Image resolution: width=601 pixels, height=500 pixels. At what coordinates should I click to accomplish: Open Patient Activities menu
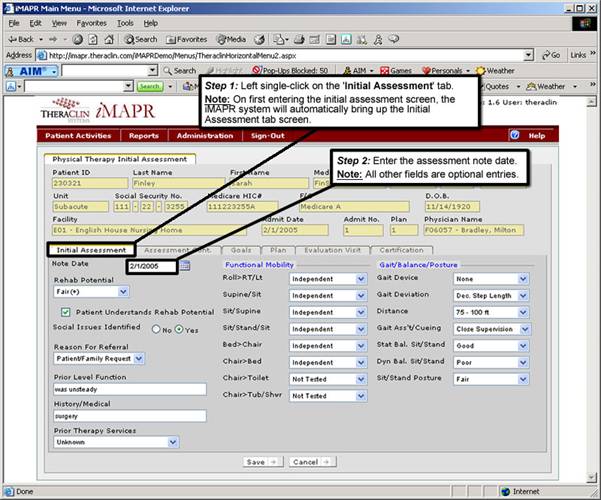[78, 136]
